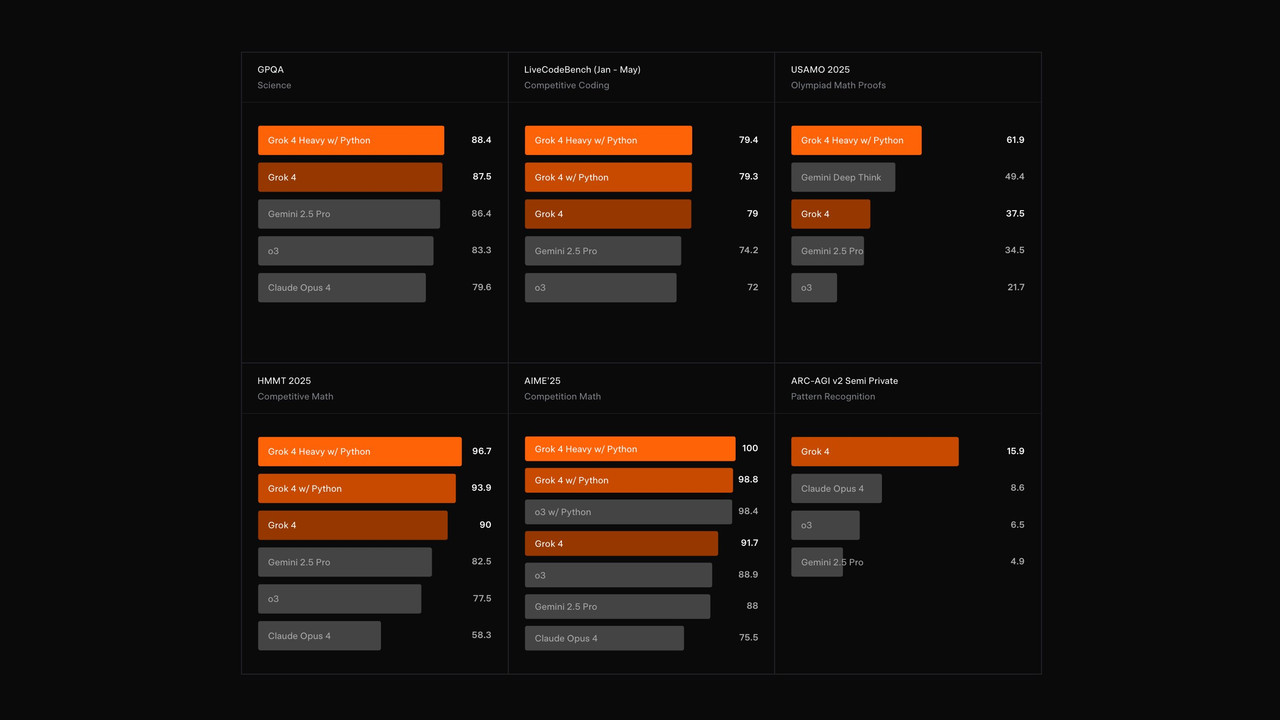Select Claude Opus 4 bar in ARC-AGI
The height and width of the screenshot is (720, 1280).
tap(836, 489)
